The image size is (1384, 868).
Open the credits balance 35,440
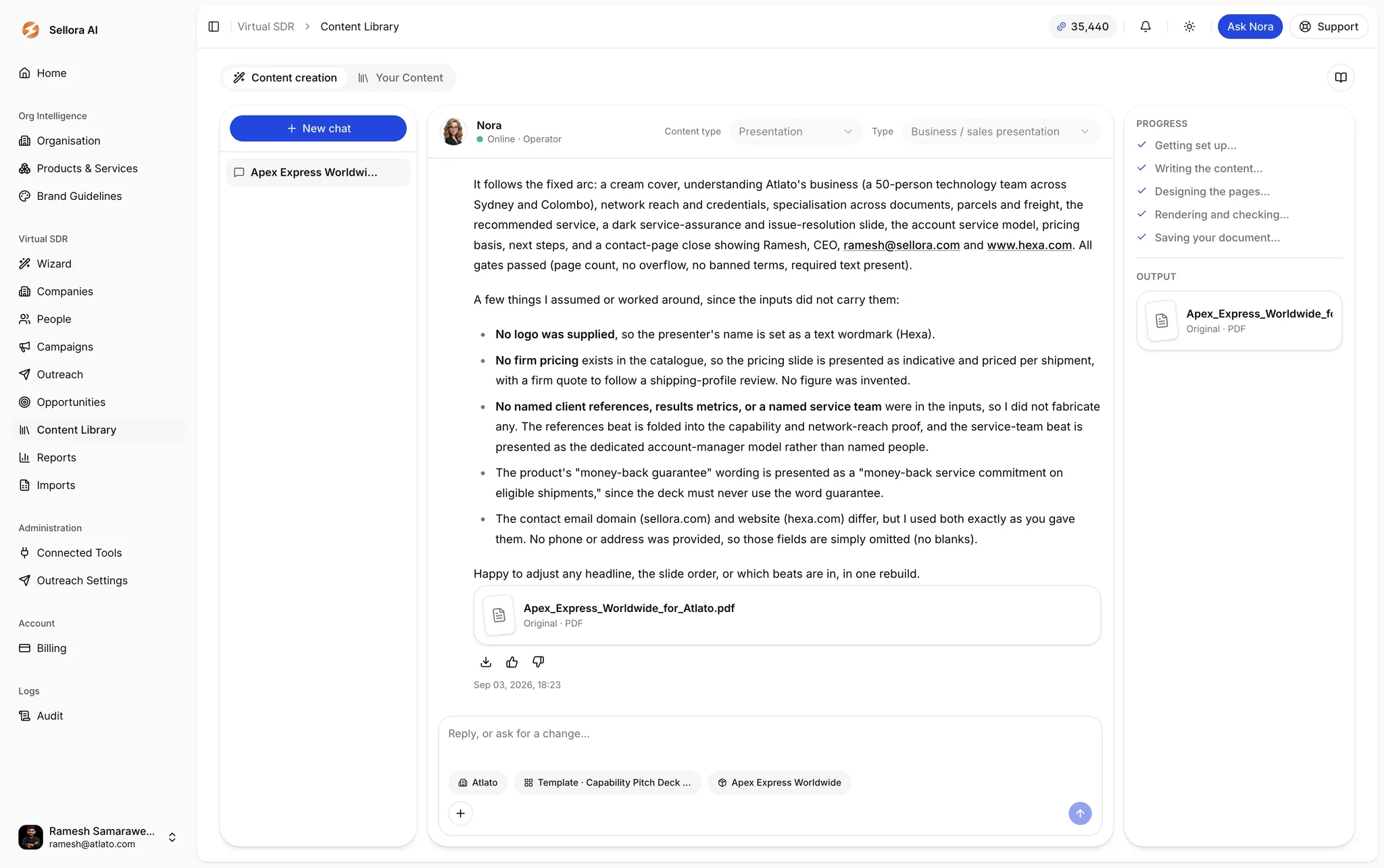(x=1083, y=26)
